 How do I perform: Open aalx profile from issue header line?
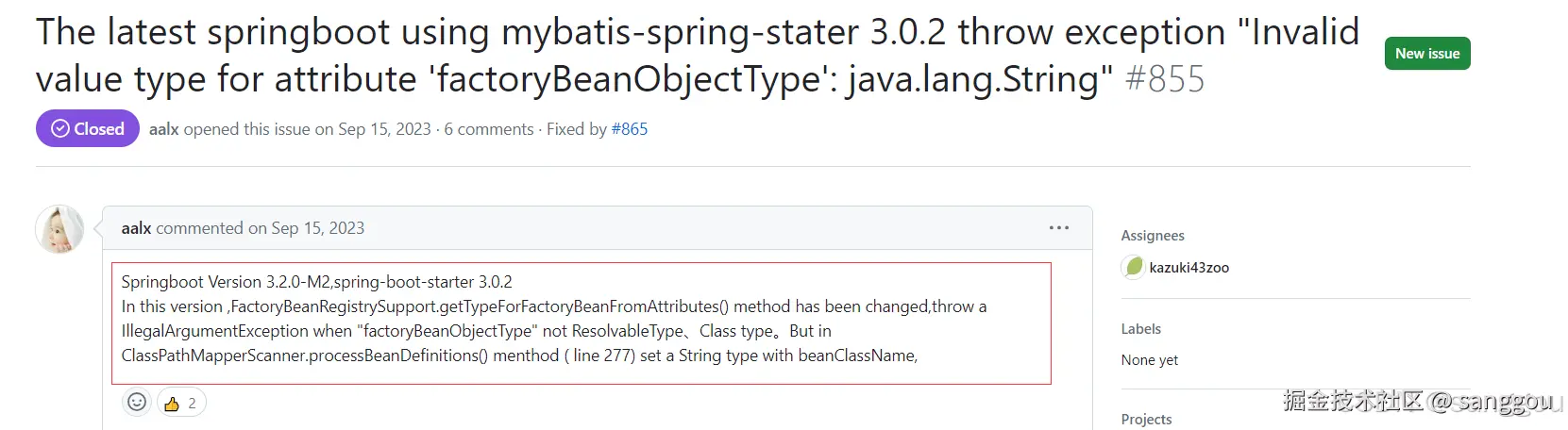click(x=163, y=129)
